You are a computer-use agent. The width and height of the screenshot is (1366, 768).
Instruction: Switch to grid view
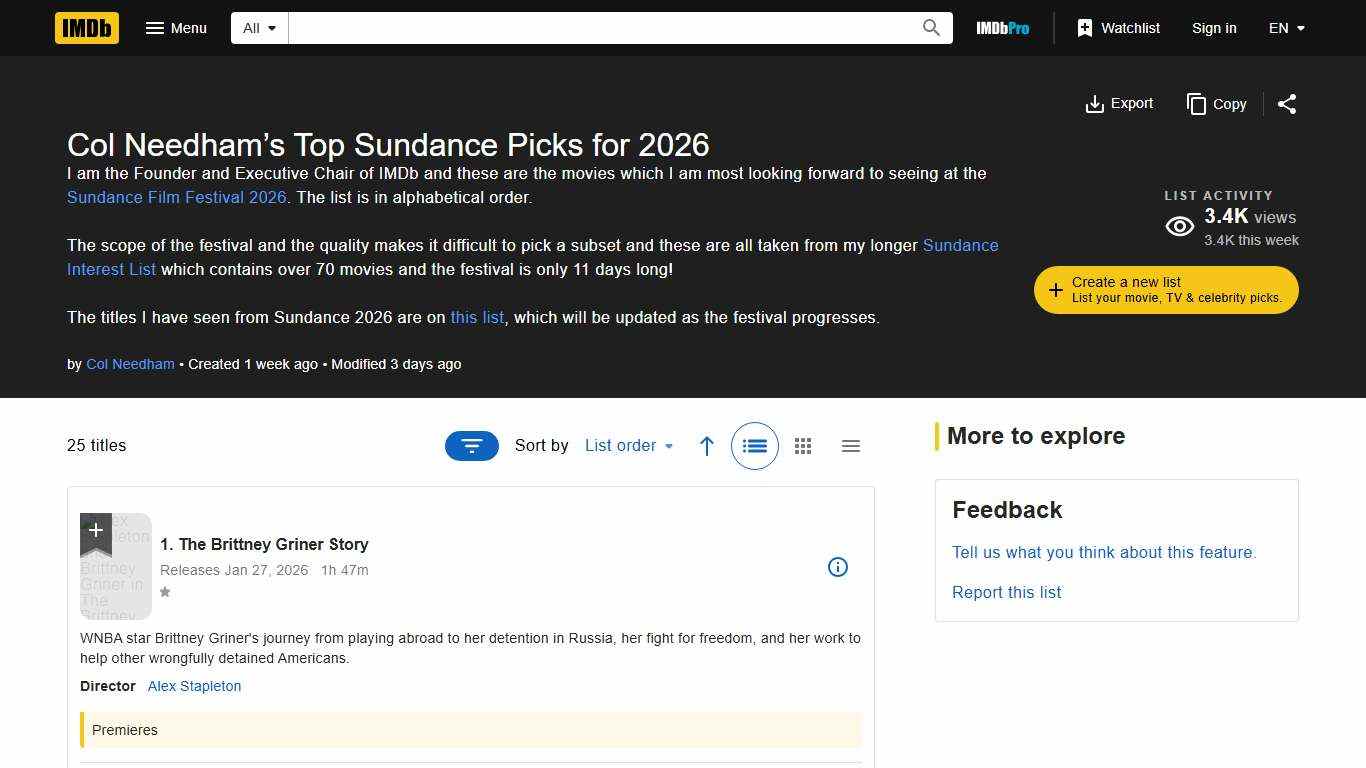coord(803,446)
